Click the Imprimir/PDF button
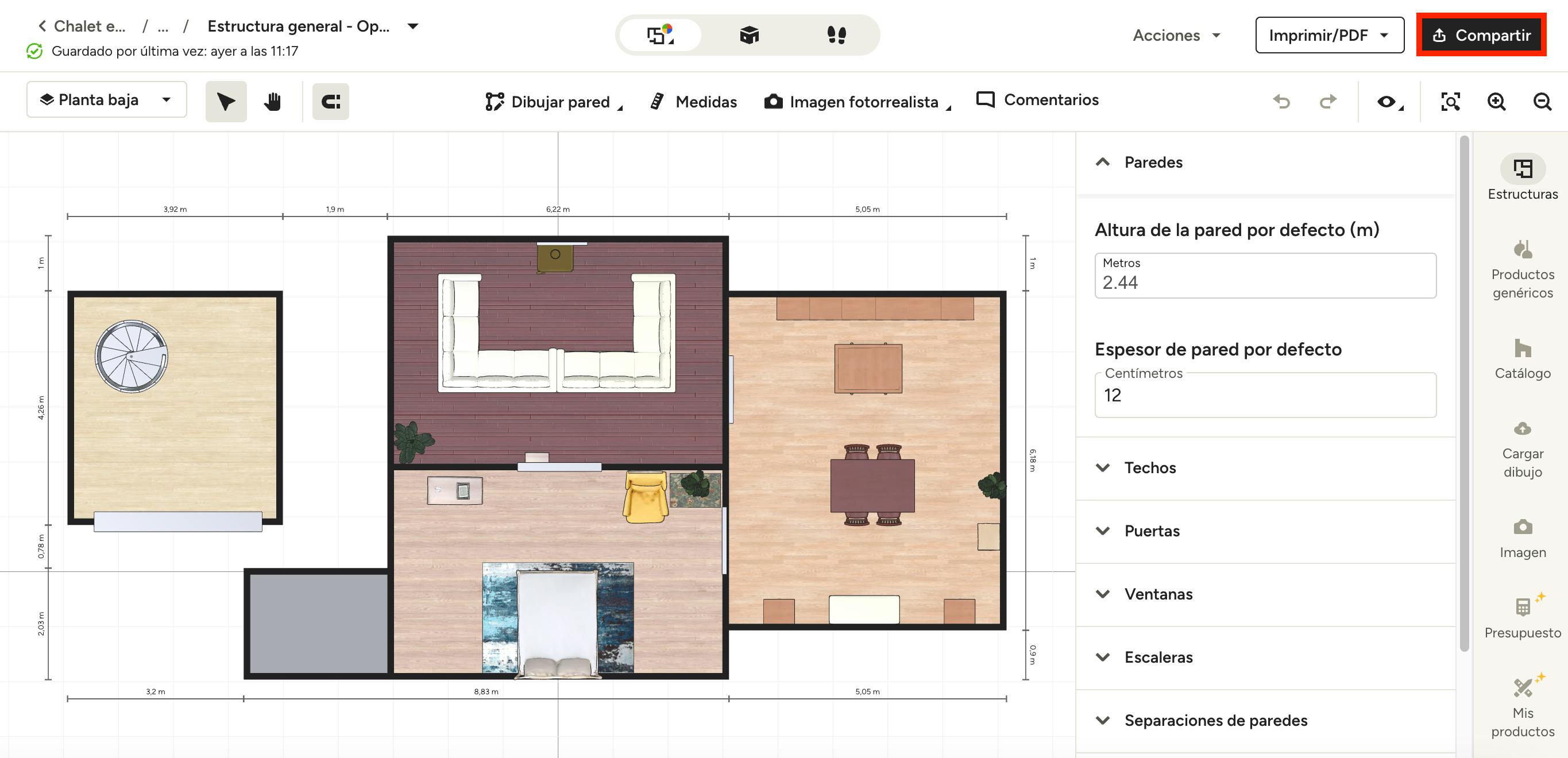Viewport: 1568px width, 758px height. 1329,35
